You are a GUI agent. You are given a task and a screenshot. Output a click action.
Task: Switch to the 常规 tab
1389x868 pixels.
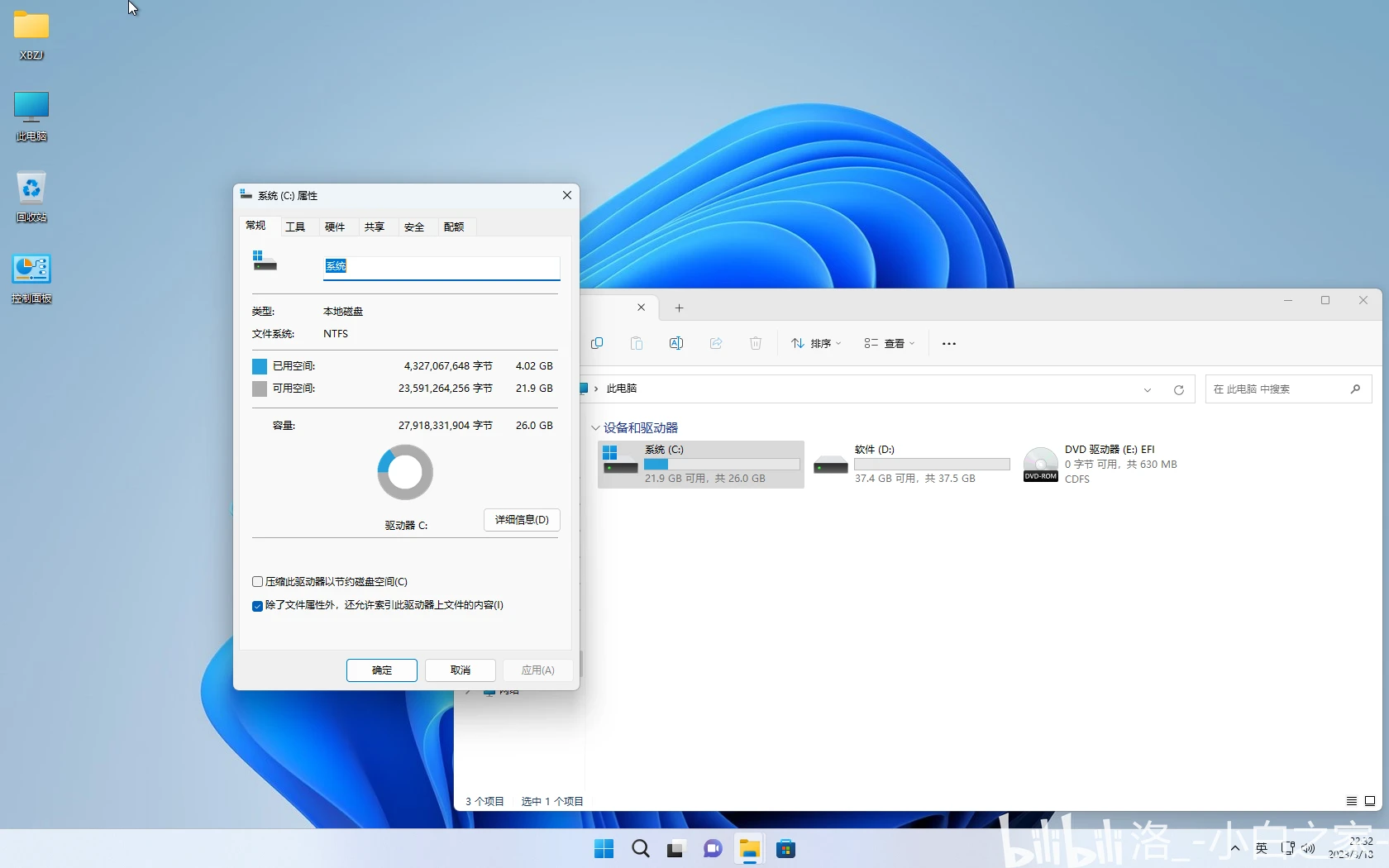(255, 225)
